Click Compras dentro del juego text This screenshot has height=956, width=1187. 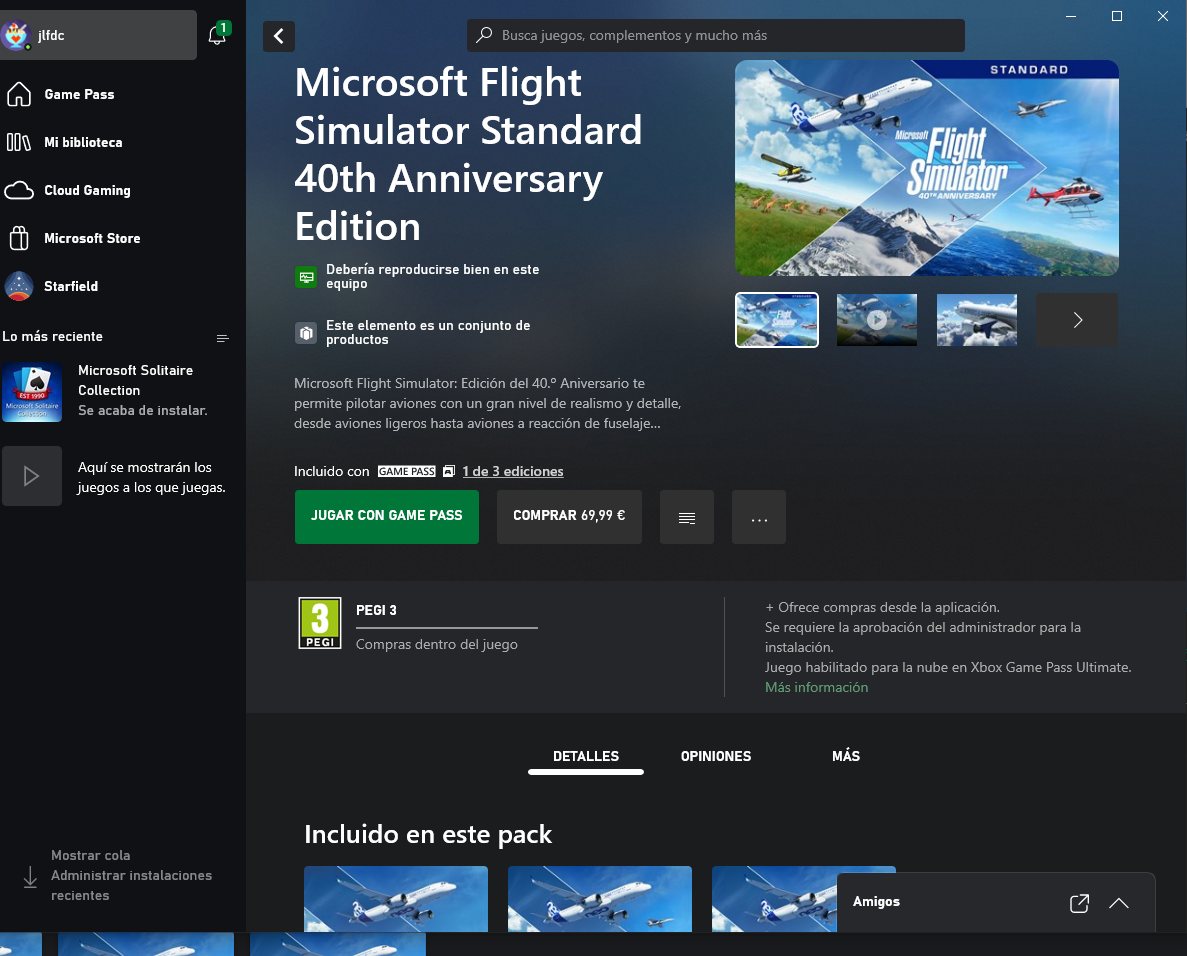(x=437, y=644)
